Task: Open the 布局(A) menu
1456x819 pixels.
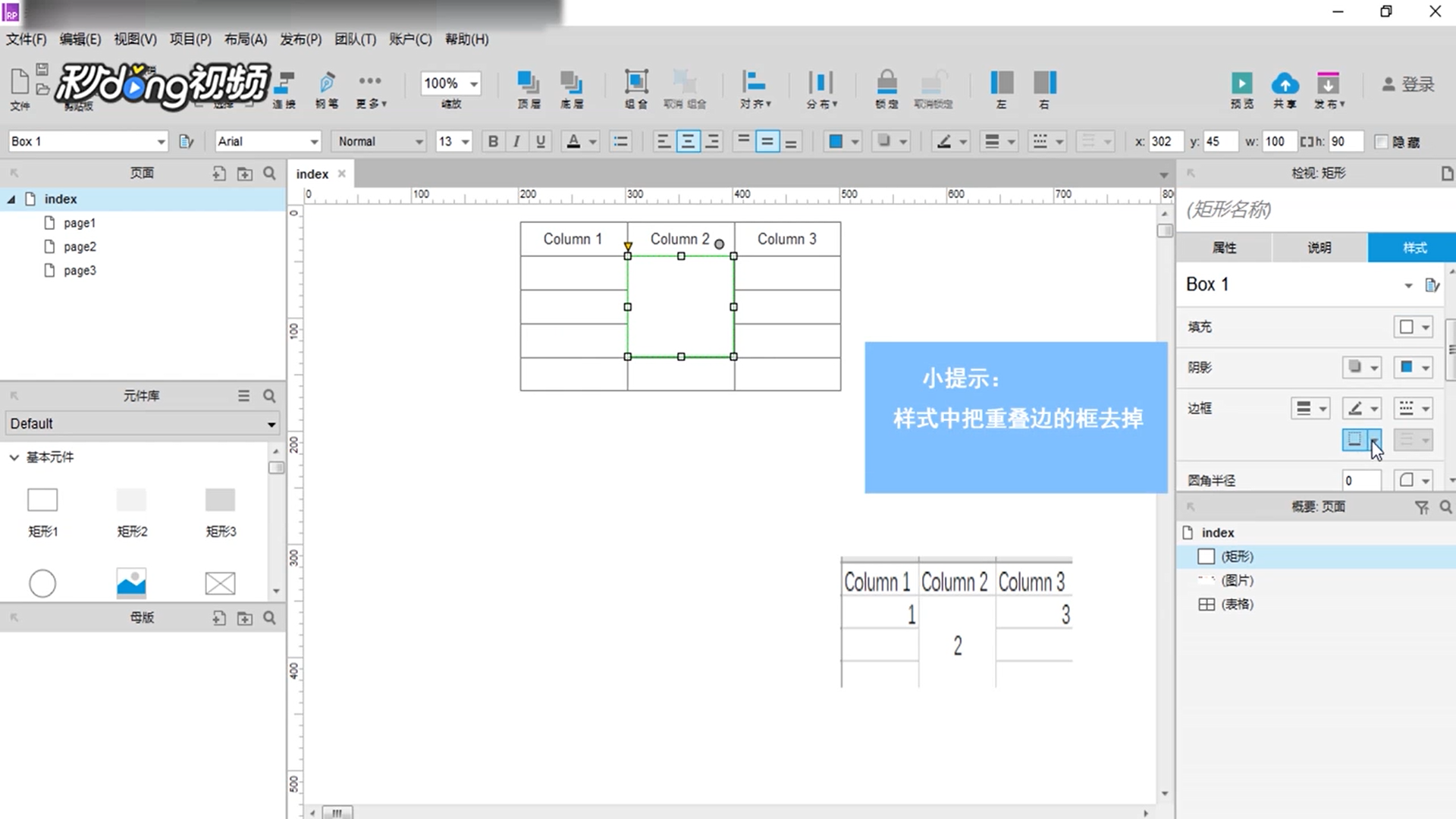Action: pyautogui.click(x=246, y=39)
